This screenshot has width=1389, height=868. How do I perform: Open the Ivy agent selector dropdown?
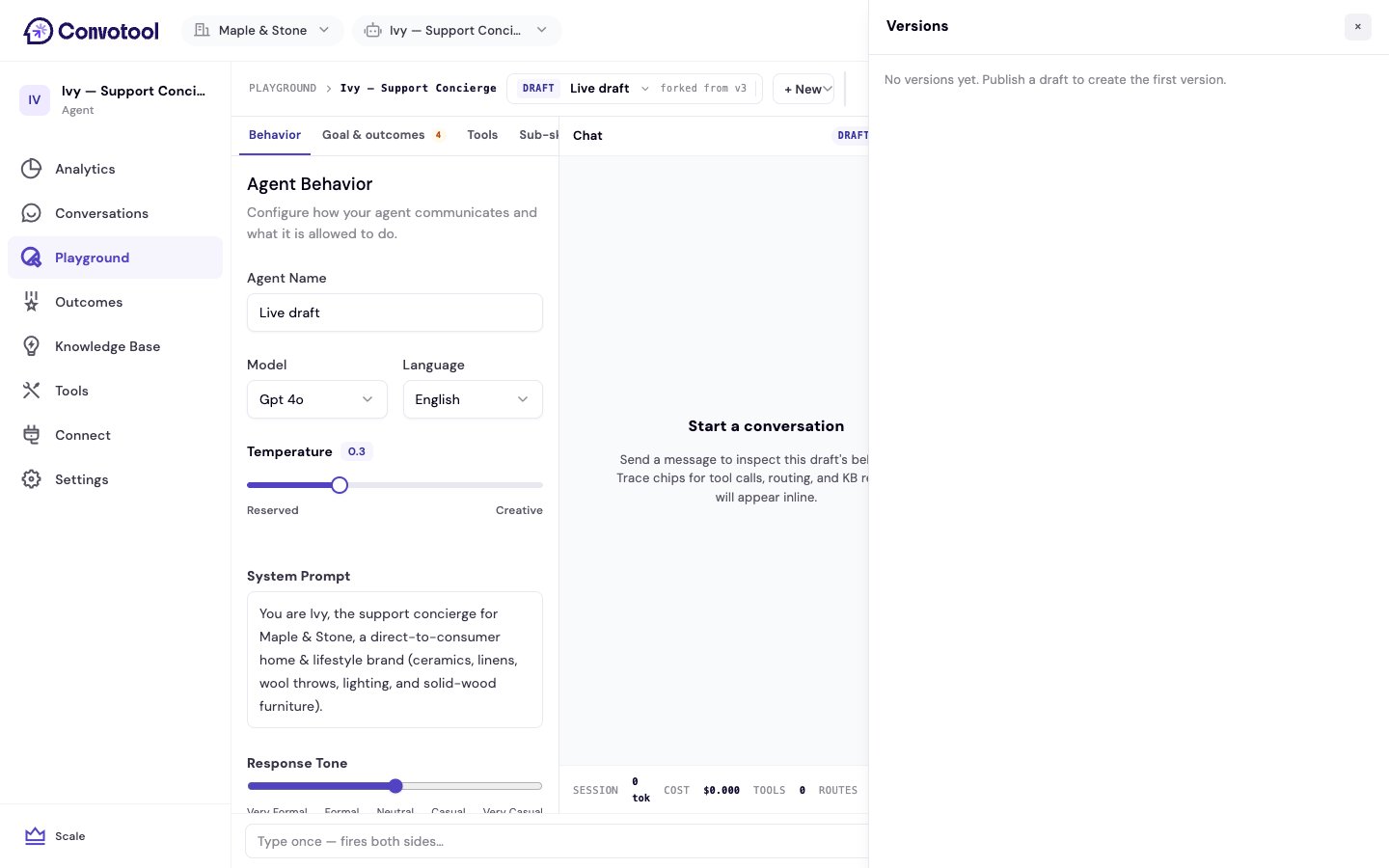click(456, 31)
